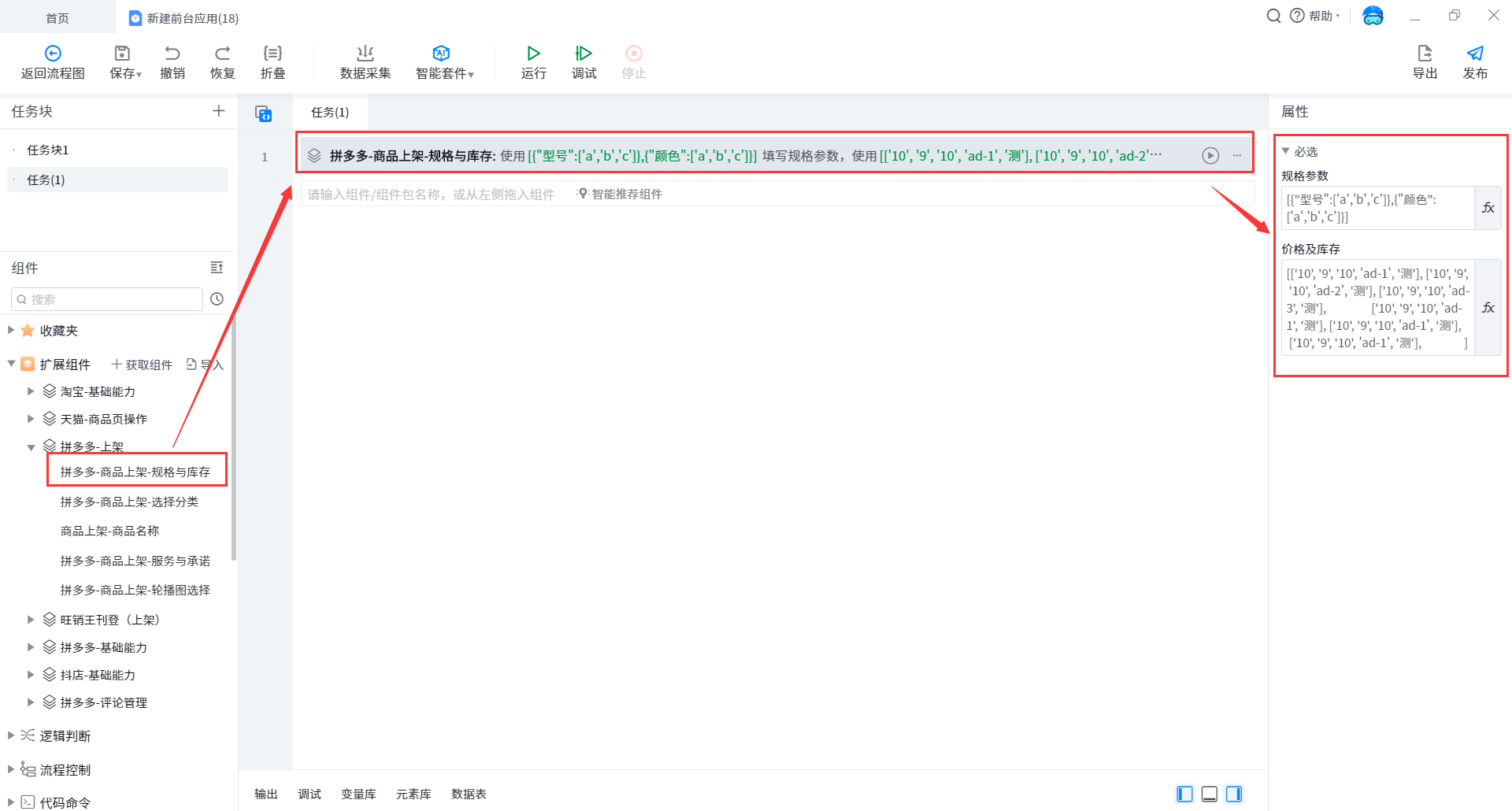
Task: Toggle the left panel layout button
Action: (x=1184, y=794)
